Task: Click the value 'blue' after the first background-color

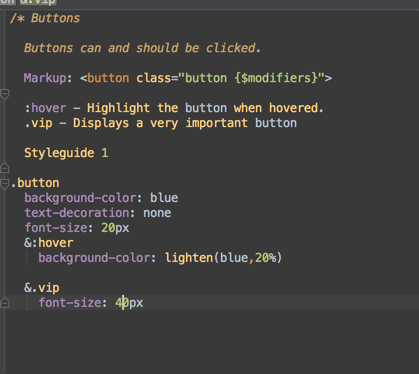Action: point(164,198)
